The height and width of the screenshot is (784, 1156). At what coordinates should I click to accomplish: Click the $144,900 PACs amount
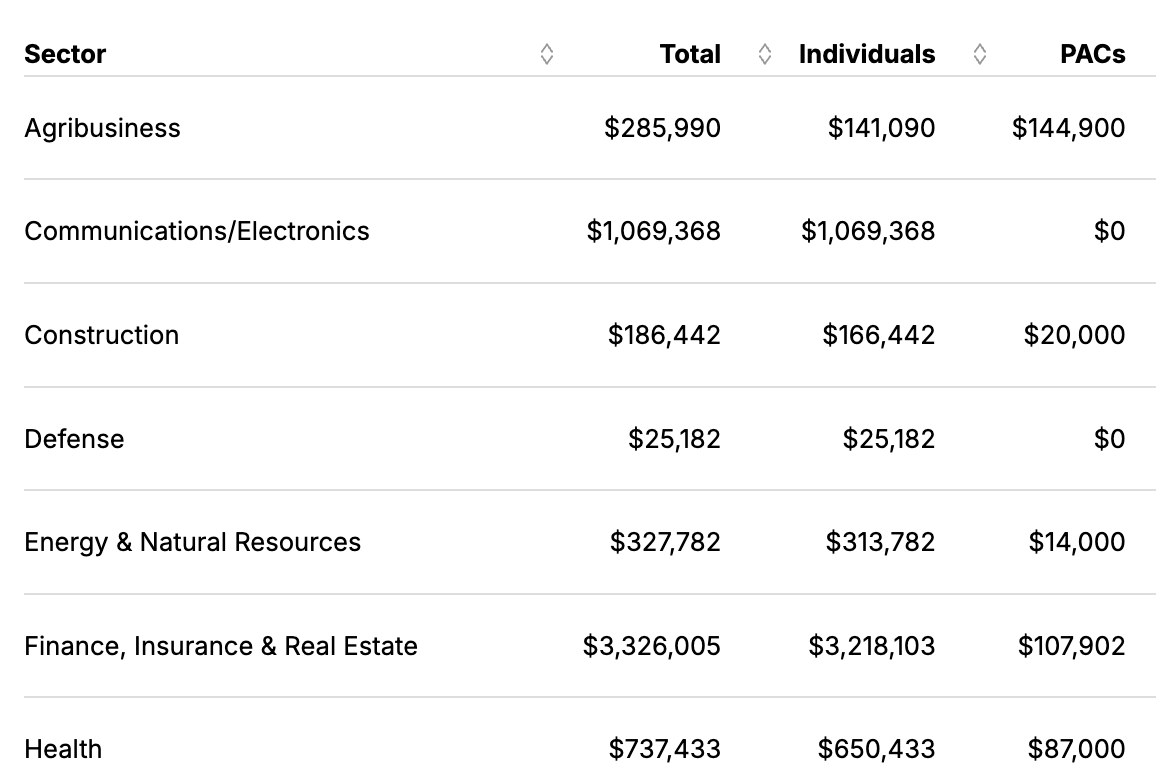tap(1068, 128)
